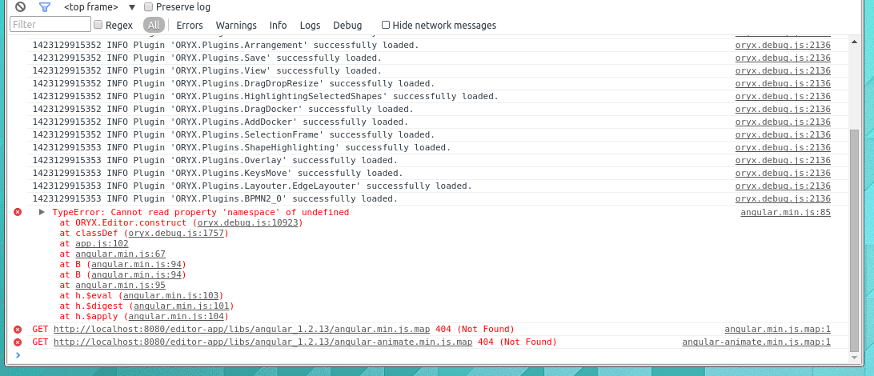Select the Warnings filter tab
The image size is (874, 376).
(236, 25)
